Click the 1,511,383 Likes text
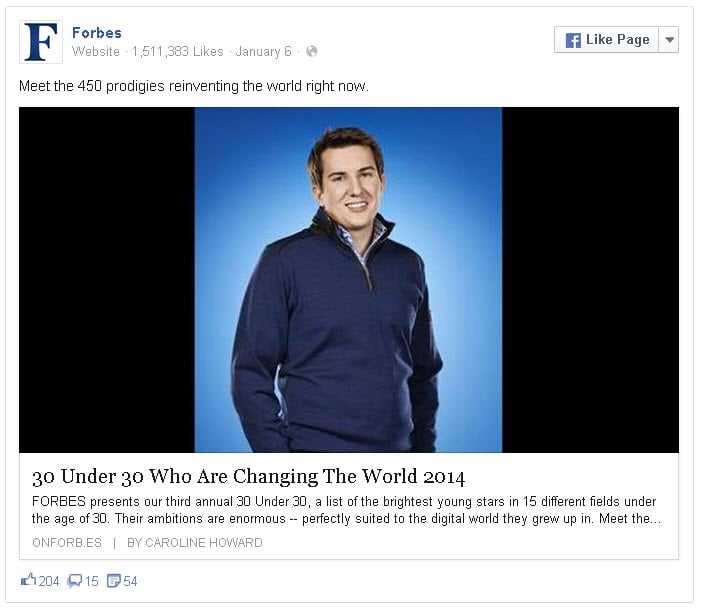This screenshot has height=615, width=701. 177,51
